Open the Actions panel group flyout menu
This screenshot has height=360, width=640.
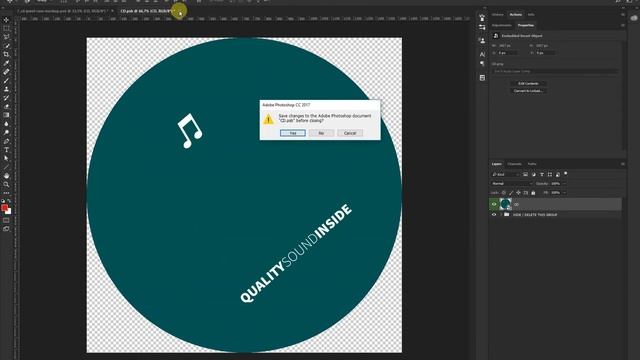[x=623, y=15]
